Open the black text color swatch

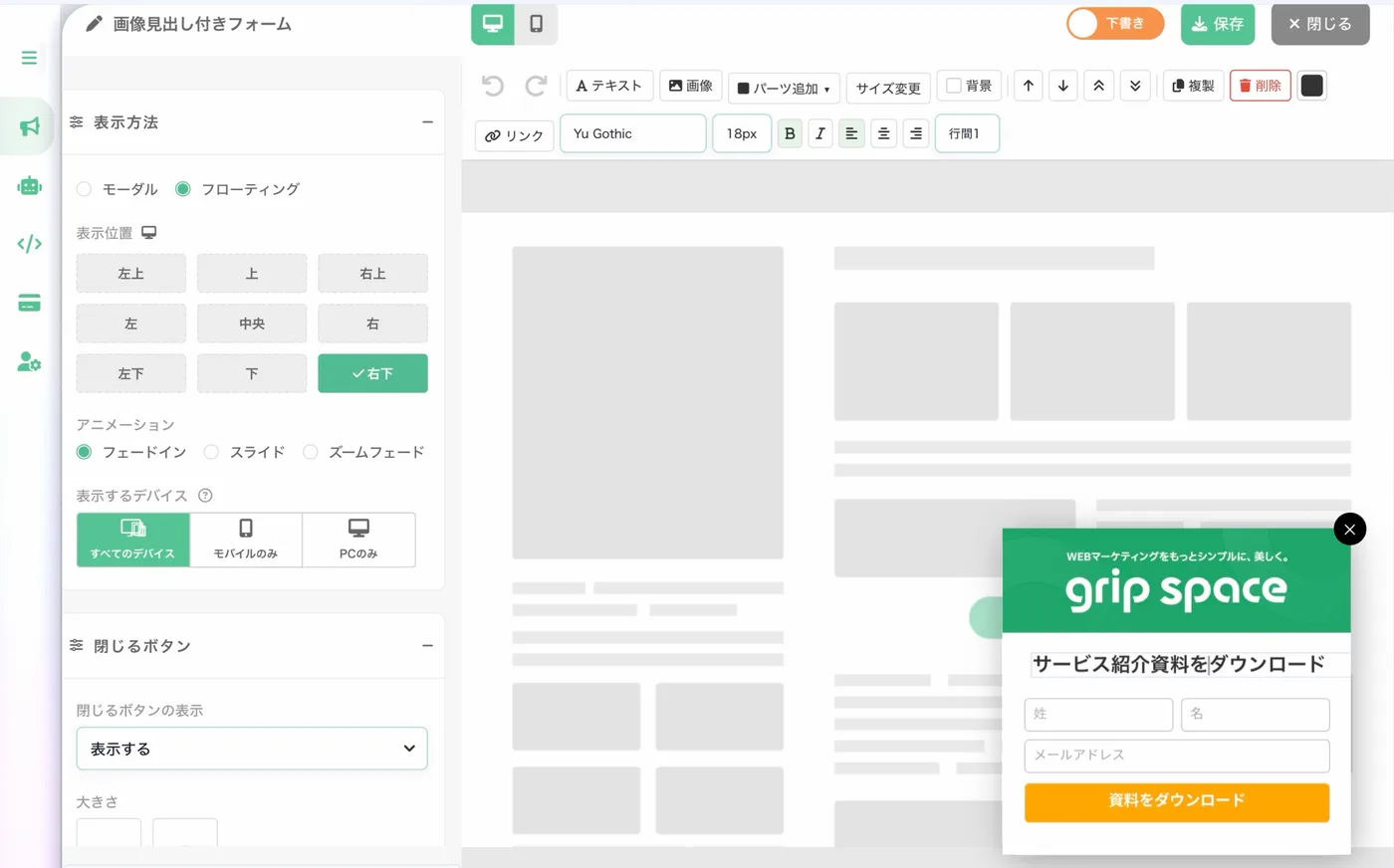[x=1312, y=86]
